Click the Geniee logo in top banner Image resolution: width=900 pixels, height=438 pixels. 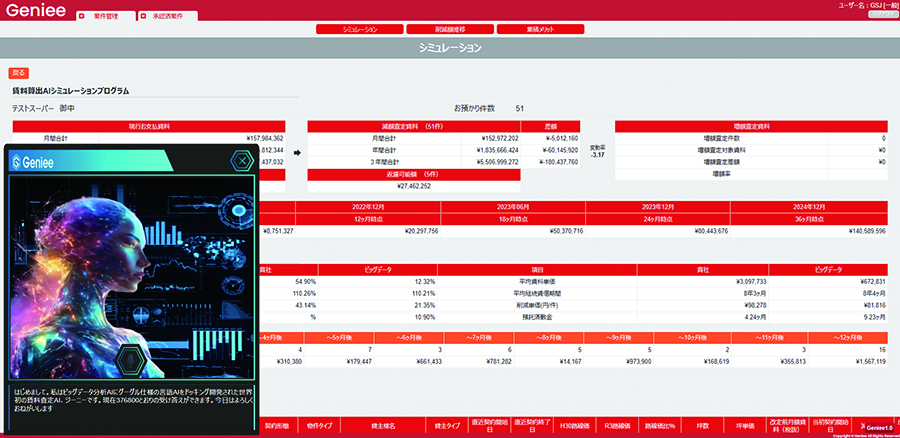(x=36, y=10)
